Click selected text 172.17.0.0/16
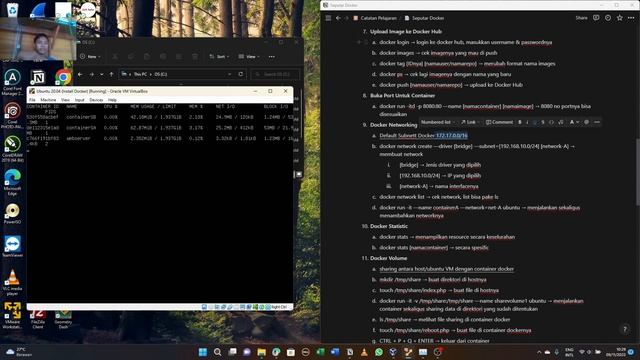640x360 pixels. (x=452, y=136)
